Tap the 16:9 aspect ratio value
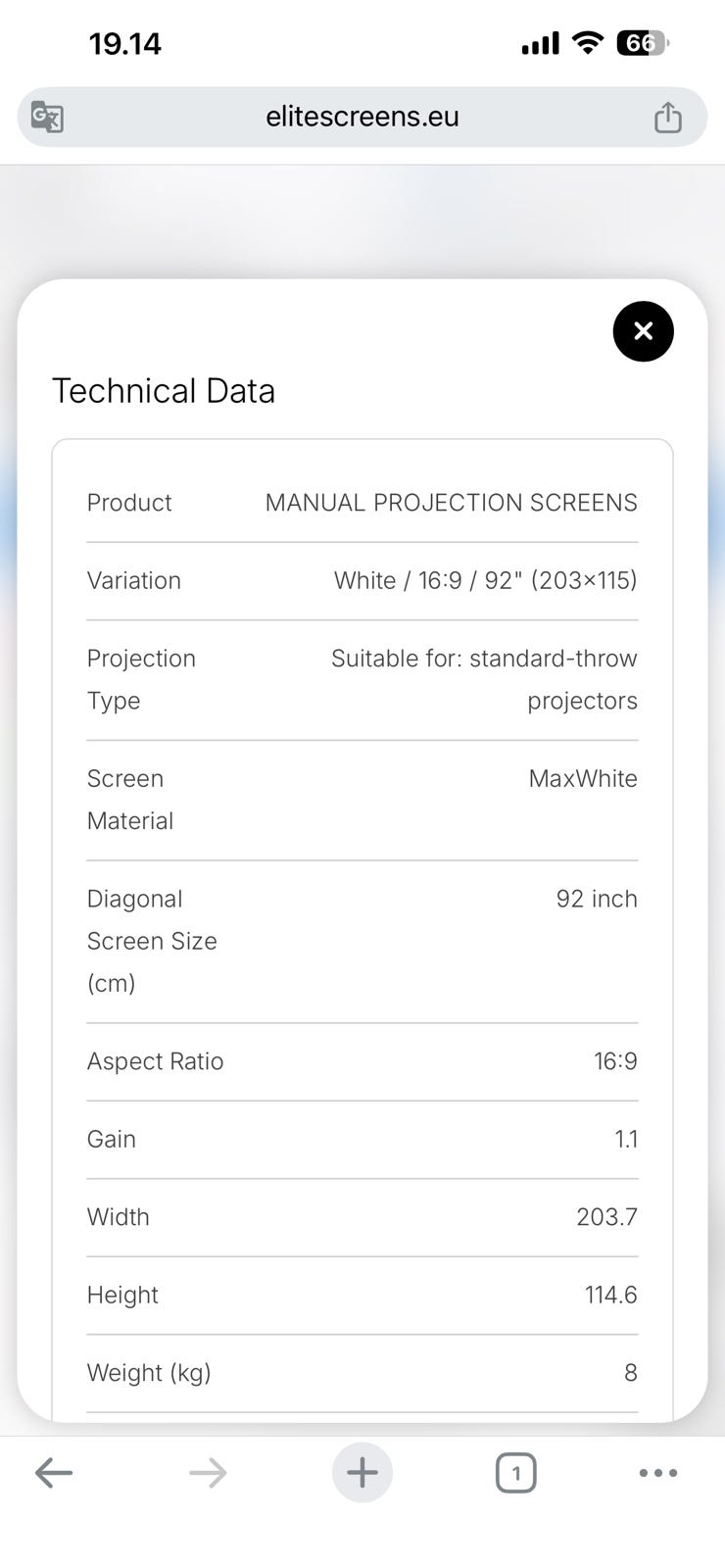Viewport: 725px width, 1568px height. point(615,1061)
